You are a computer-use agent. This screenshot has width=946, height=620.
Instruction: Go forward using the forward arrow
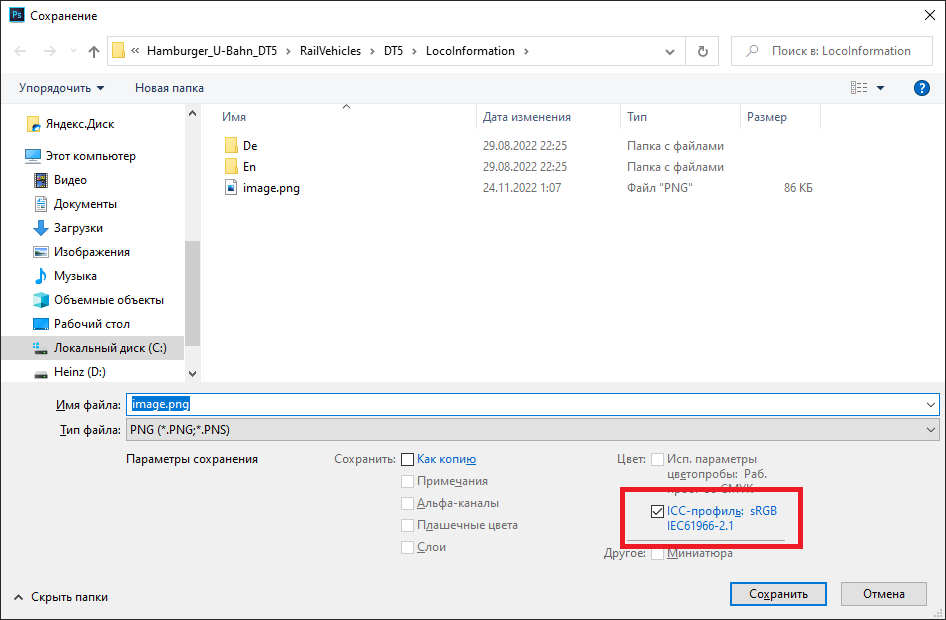(49, 51)
